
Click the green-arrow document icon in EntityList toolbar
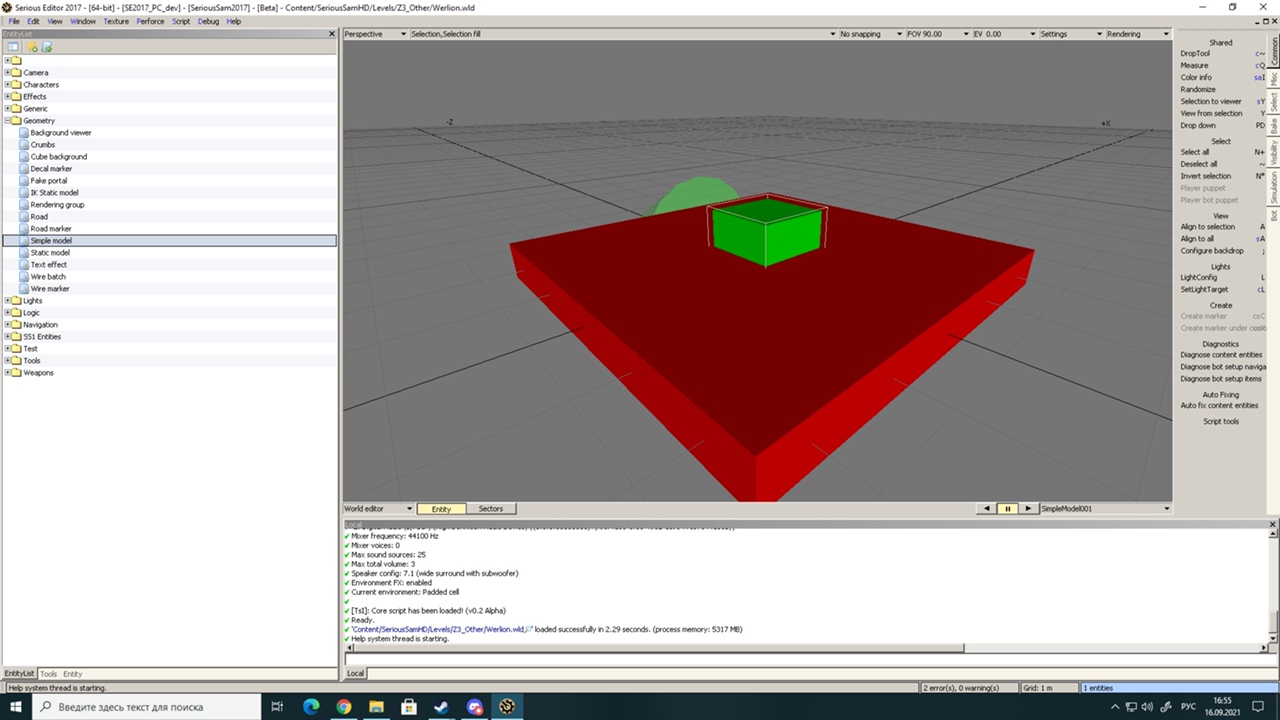tap(46, 47)
